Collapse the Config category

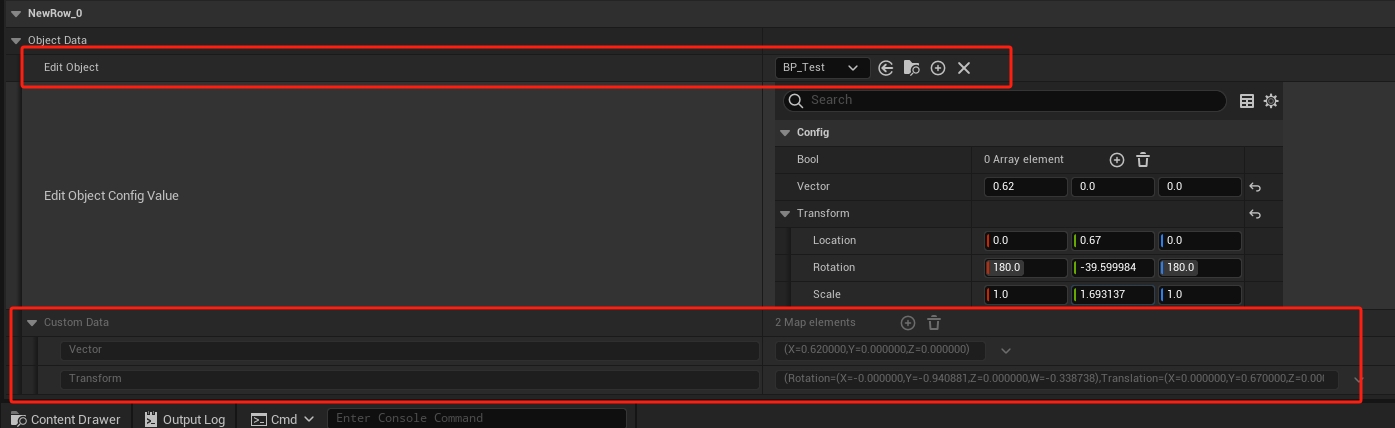tap(785, 133)
